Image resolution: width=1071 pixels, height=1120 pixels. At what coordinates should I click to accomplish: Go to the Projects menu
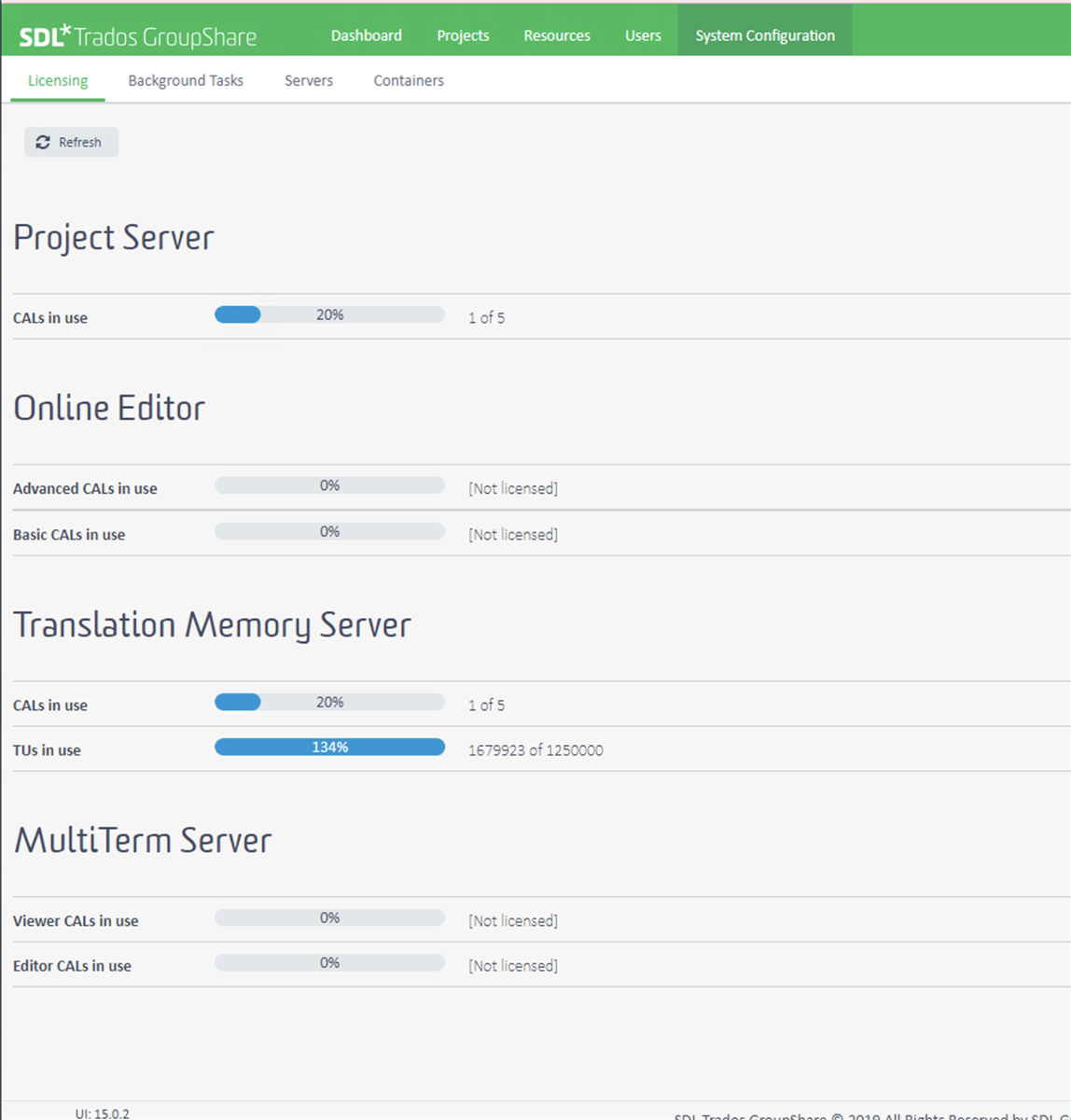(463, 35)
